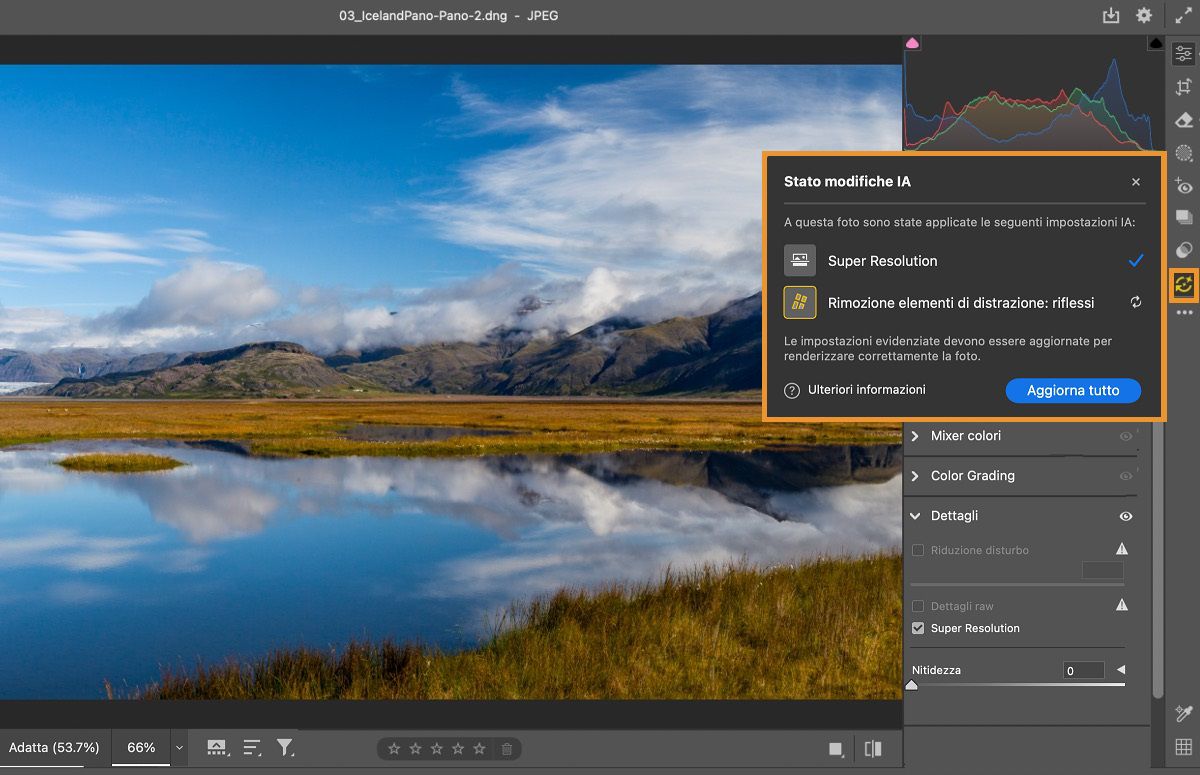The image size is (1200, 775).
Task: Click the blue checkmark beside Super Resolution
Action: 1136,261
